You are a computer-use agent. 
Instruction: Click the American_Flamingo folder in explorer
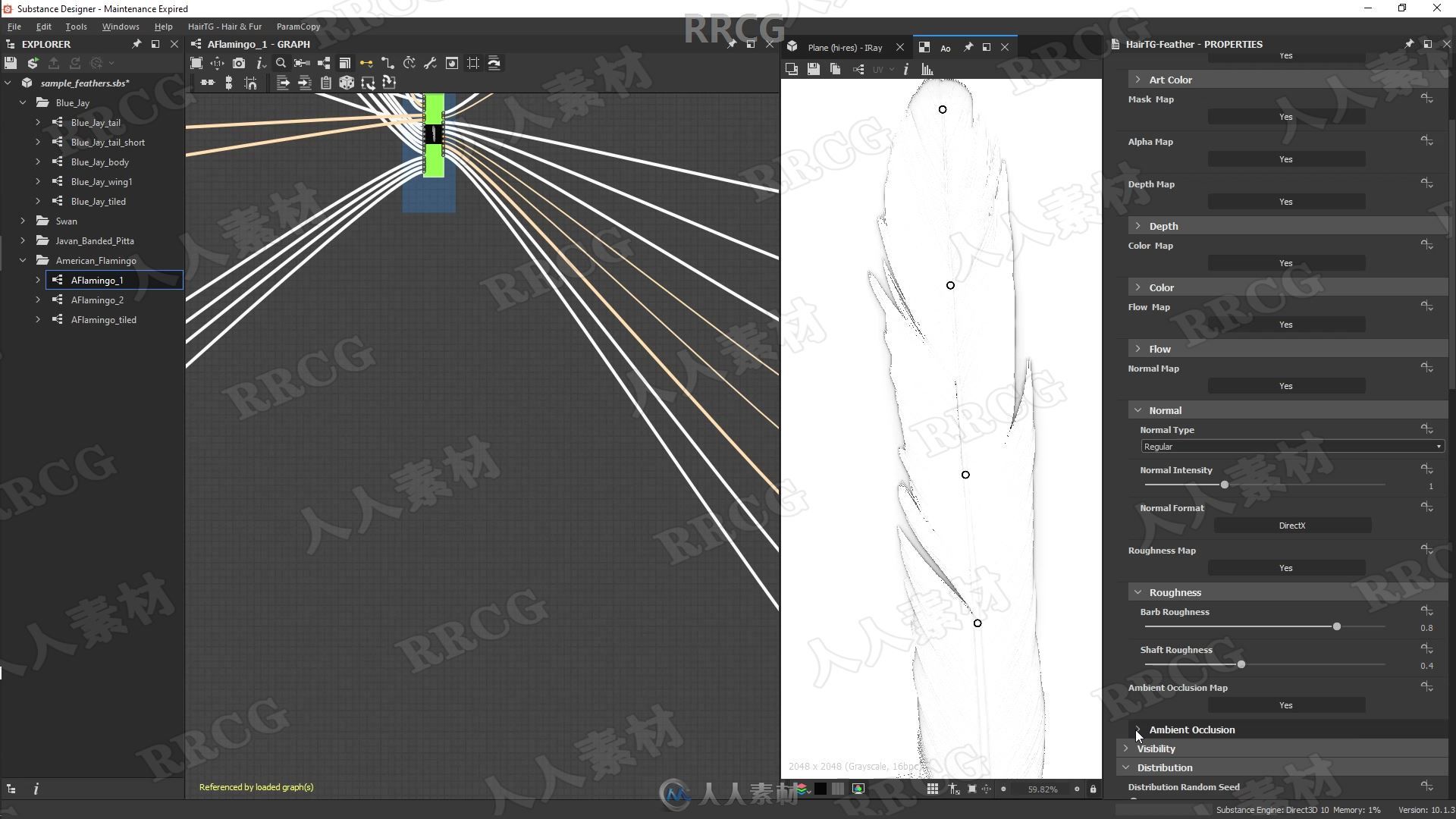pyautogui.click(x=95, y=260)
